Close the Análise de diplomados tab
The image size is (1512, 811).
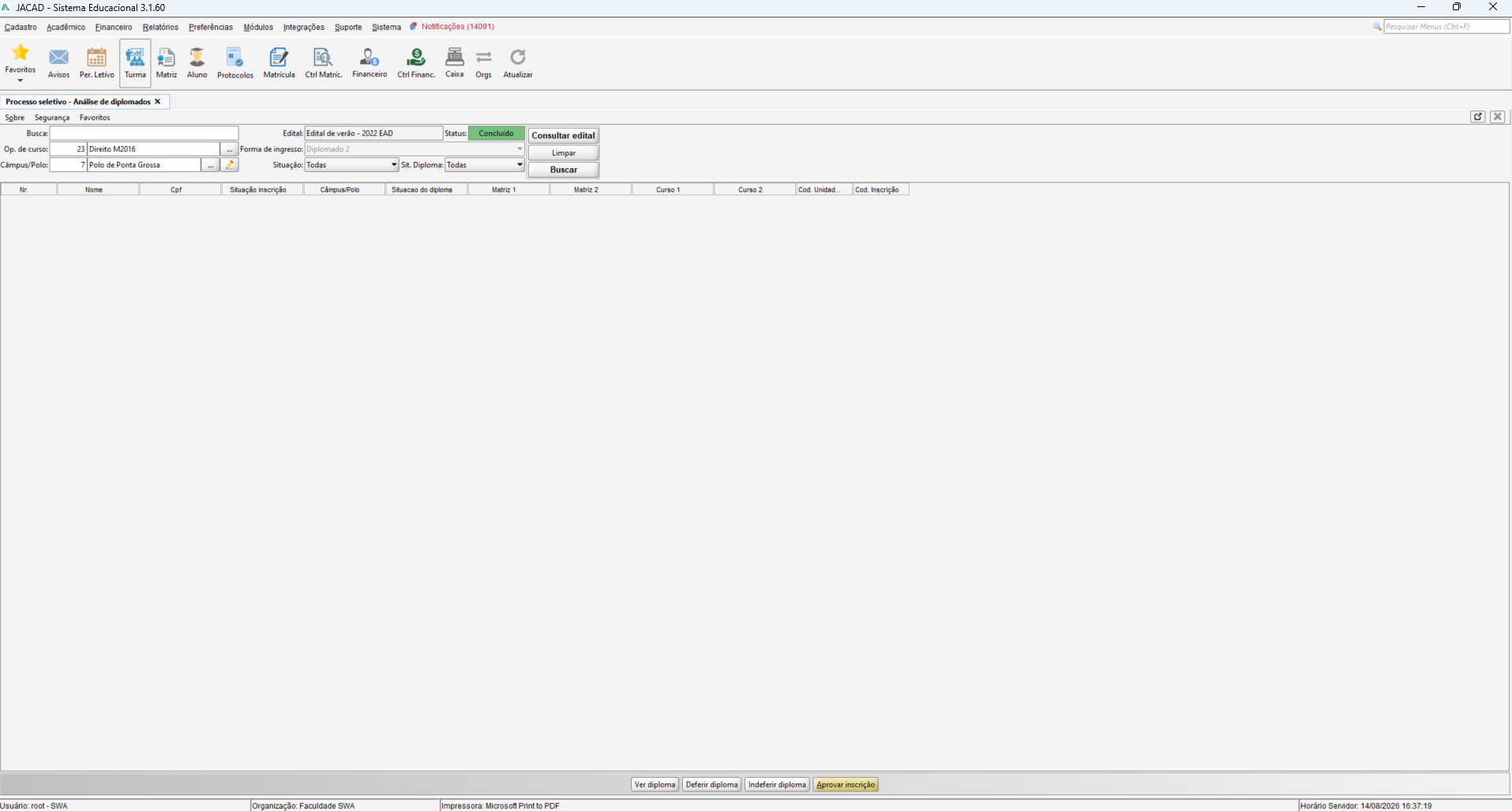pos(158,102)
